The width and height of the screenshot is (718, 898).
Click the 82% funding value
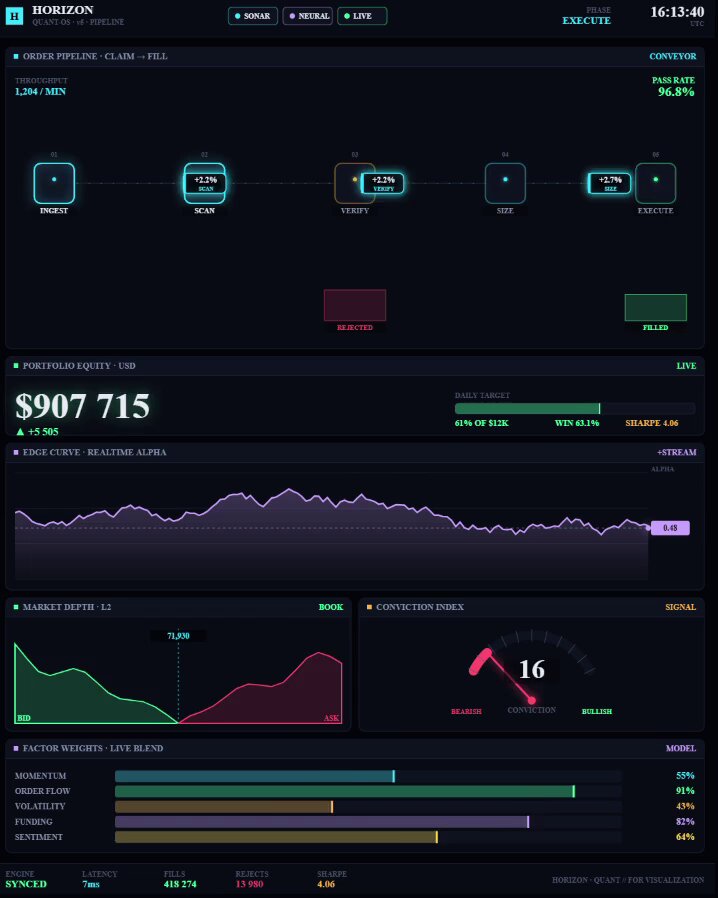pyautogui.click(x=685, y=822)
